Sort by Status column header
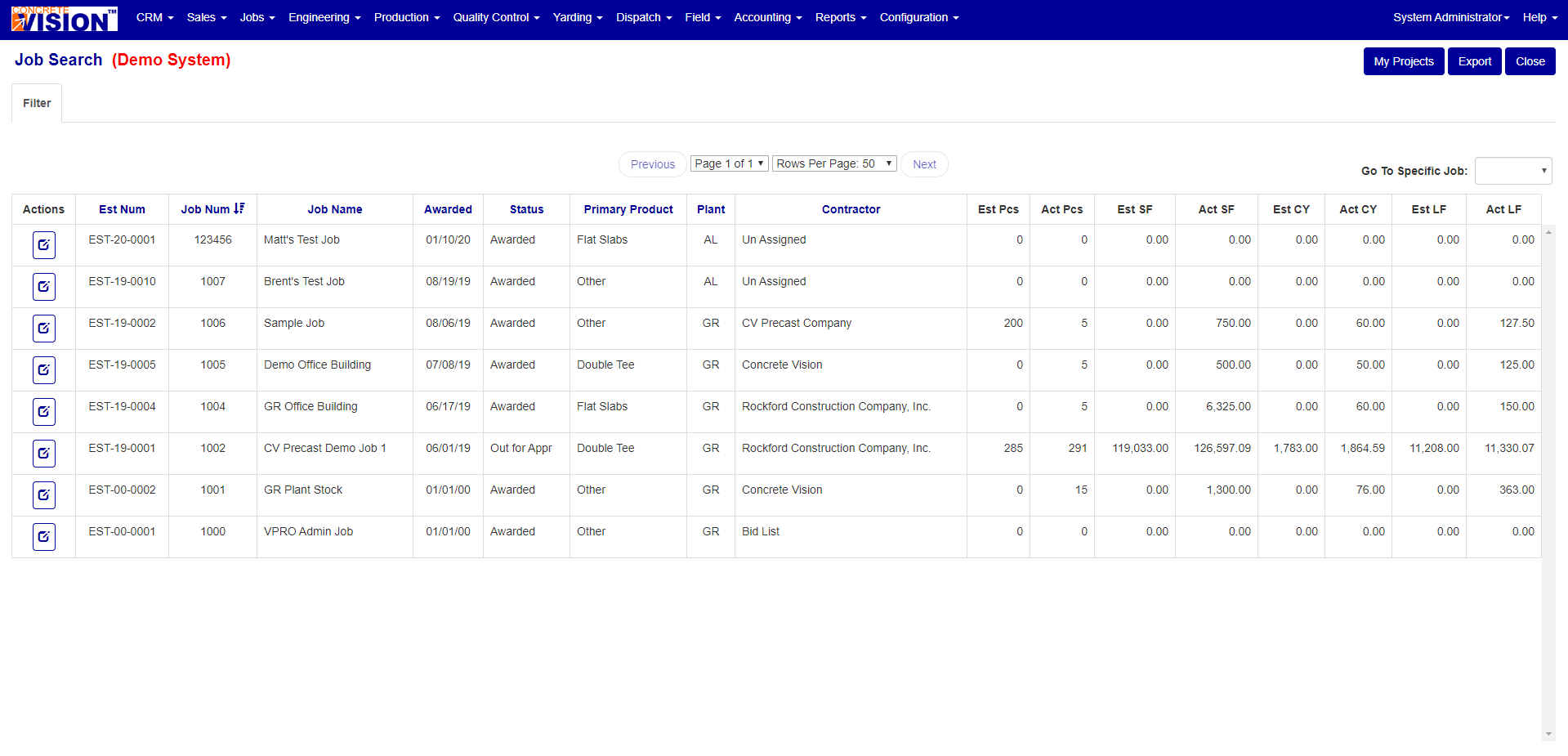Image resolution: width=1568 pixels, height=756 pixels. [x=526, y=209]
